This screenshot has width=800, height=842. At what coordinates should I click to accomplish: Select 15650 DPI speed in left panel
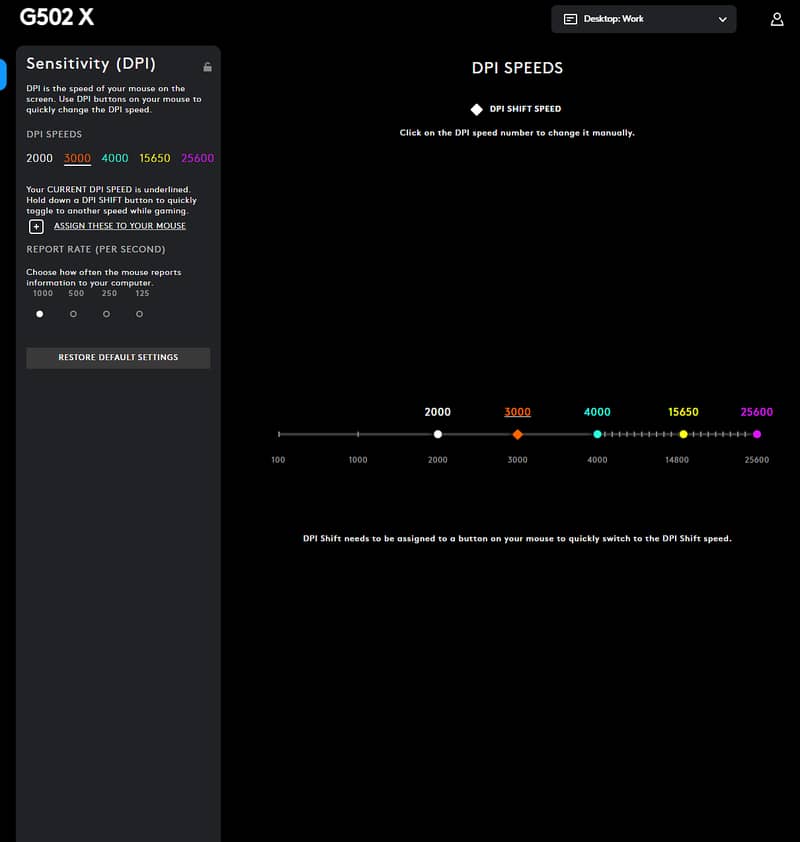pyautogui.click(x=155, y=158)
